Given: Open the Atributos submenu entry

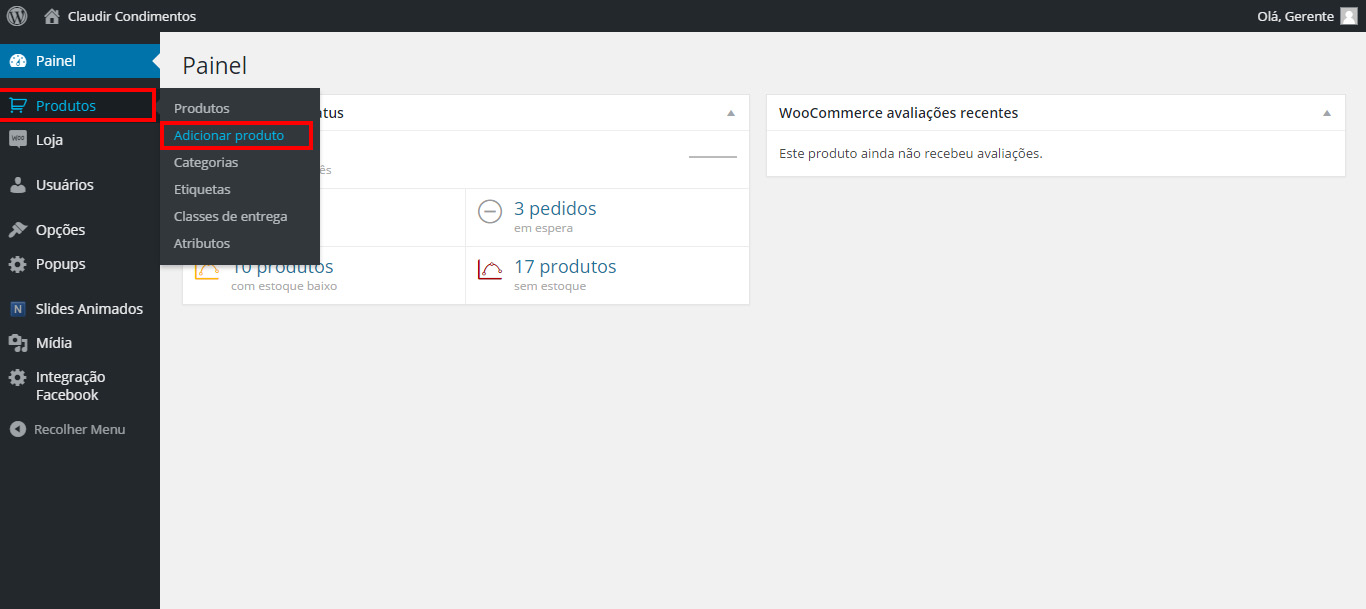Looking at the screenshot, I should 202,243.
